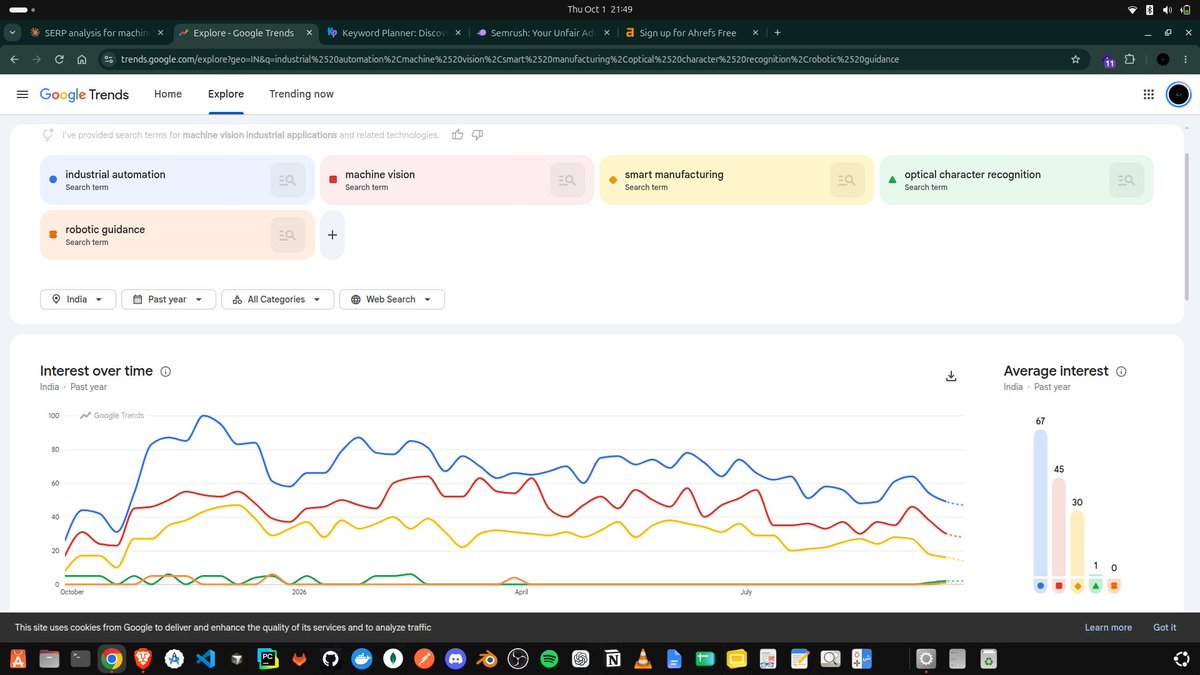Open the purple extension with badge 11

(1110, 60)
